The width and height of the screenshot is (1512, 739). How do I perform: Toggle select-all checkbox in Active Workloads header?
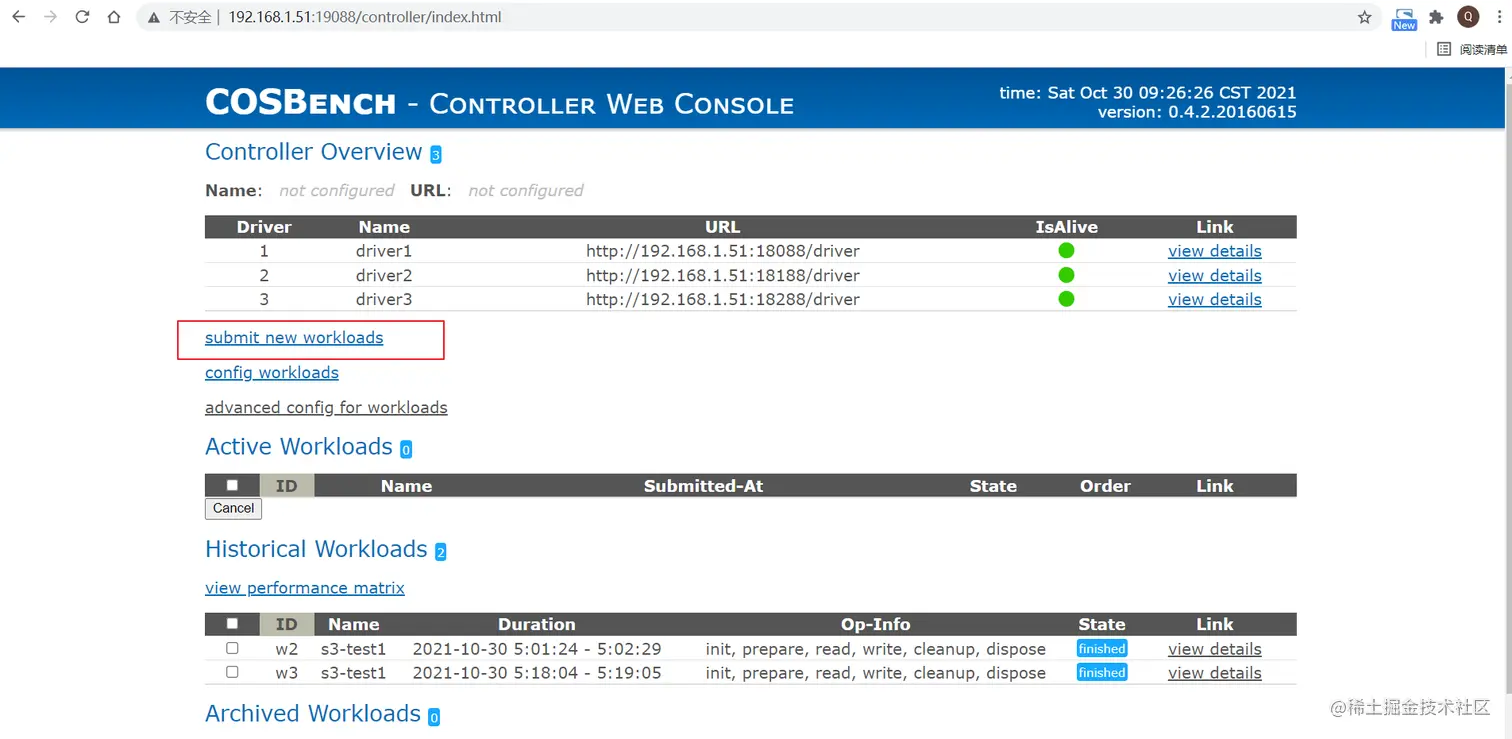[232, 485]
